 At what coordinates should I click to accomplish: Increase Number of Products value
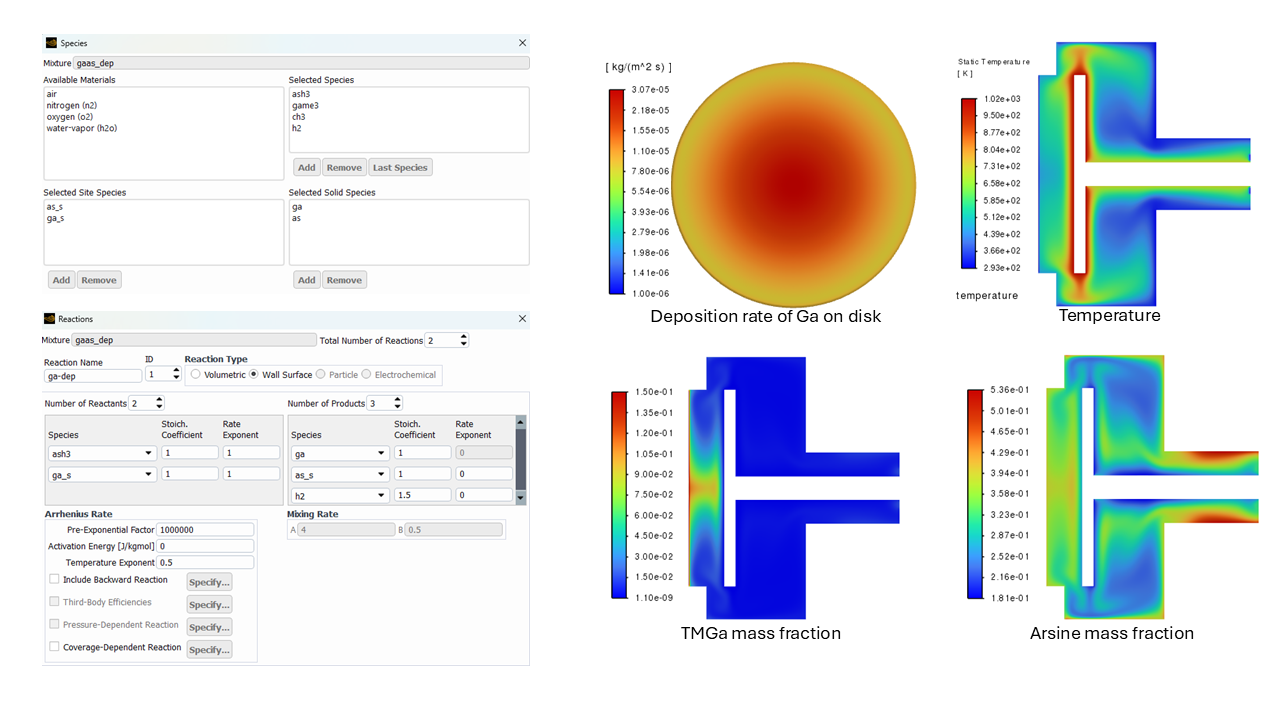397,400
